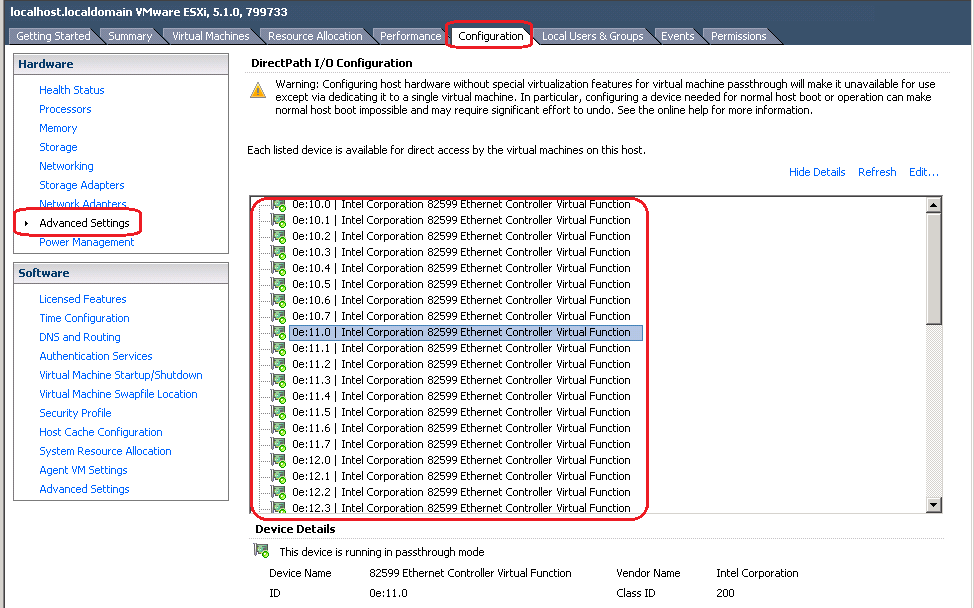Viewport: 974px width, 608px height.
Task: Click the passthrough mode icon in Device Details
Action: (262, 551)
